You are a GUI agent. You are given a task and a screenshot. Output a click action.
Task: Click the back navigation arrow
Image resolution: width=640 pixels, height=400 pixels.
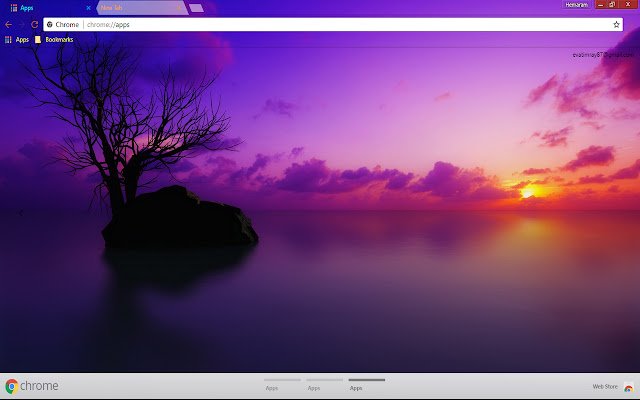pos(9,23)
